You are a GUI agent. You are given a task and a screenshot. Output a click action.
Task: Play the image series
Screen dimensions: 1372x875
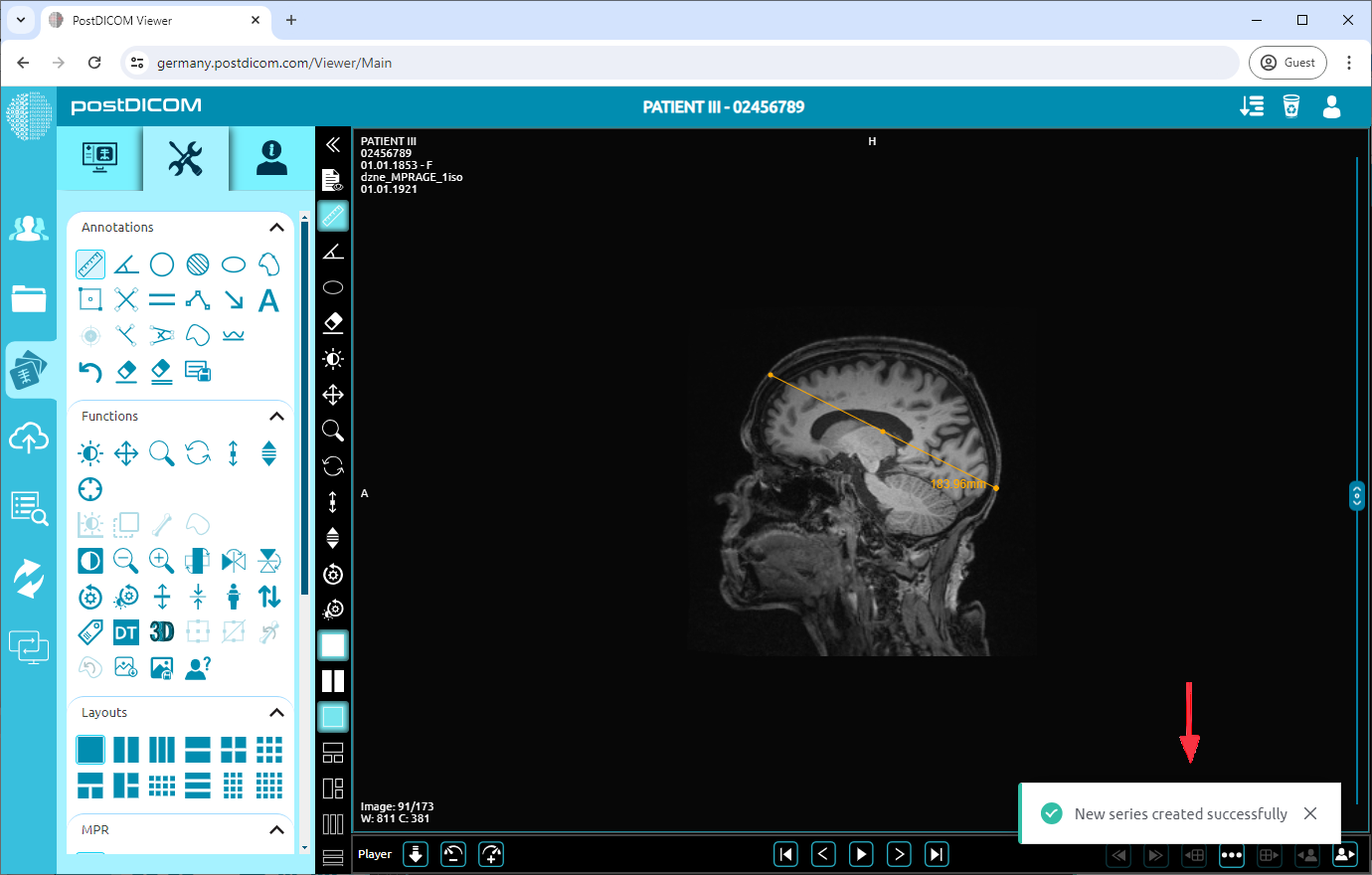tap(861, 854)
